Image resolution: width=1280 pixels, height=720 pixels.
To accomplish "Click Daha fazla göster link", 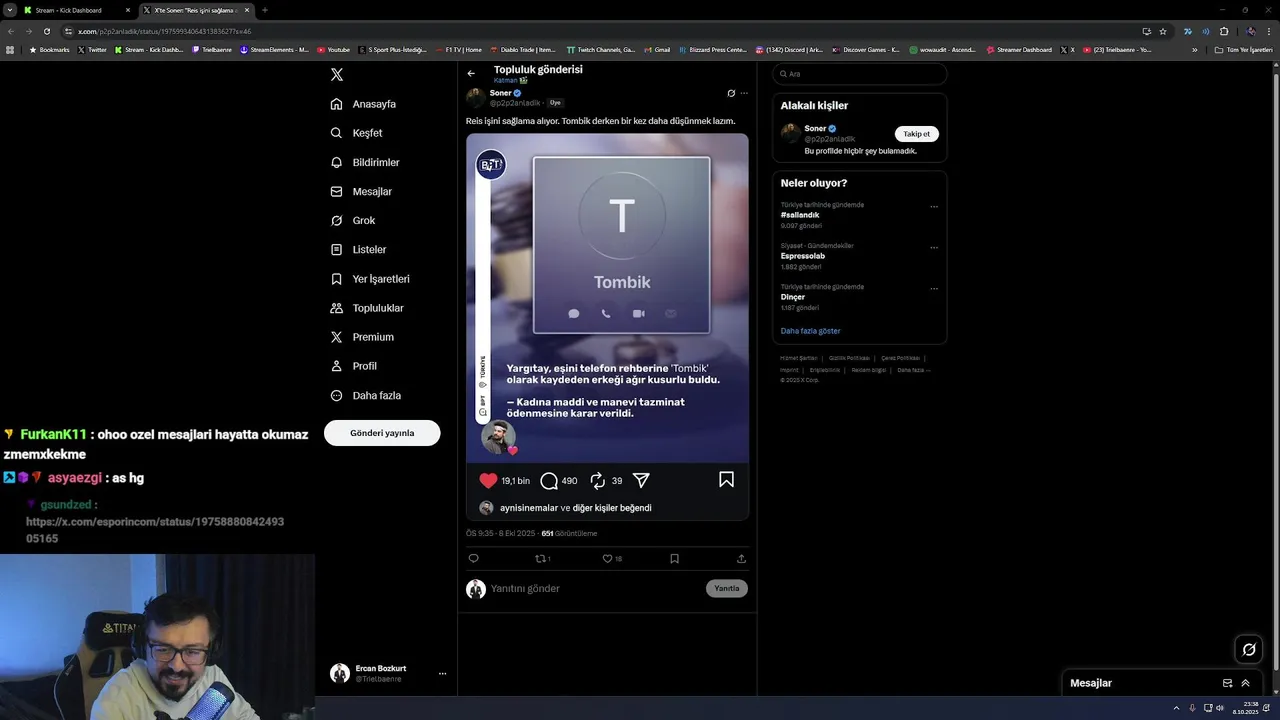I will point(810,331).
